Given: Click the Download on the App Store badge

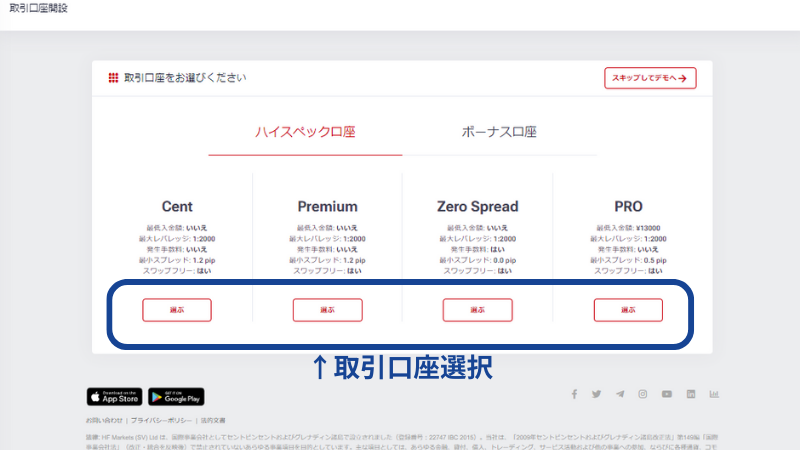Looking at the screenshot, I should tap(114, 397).
